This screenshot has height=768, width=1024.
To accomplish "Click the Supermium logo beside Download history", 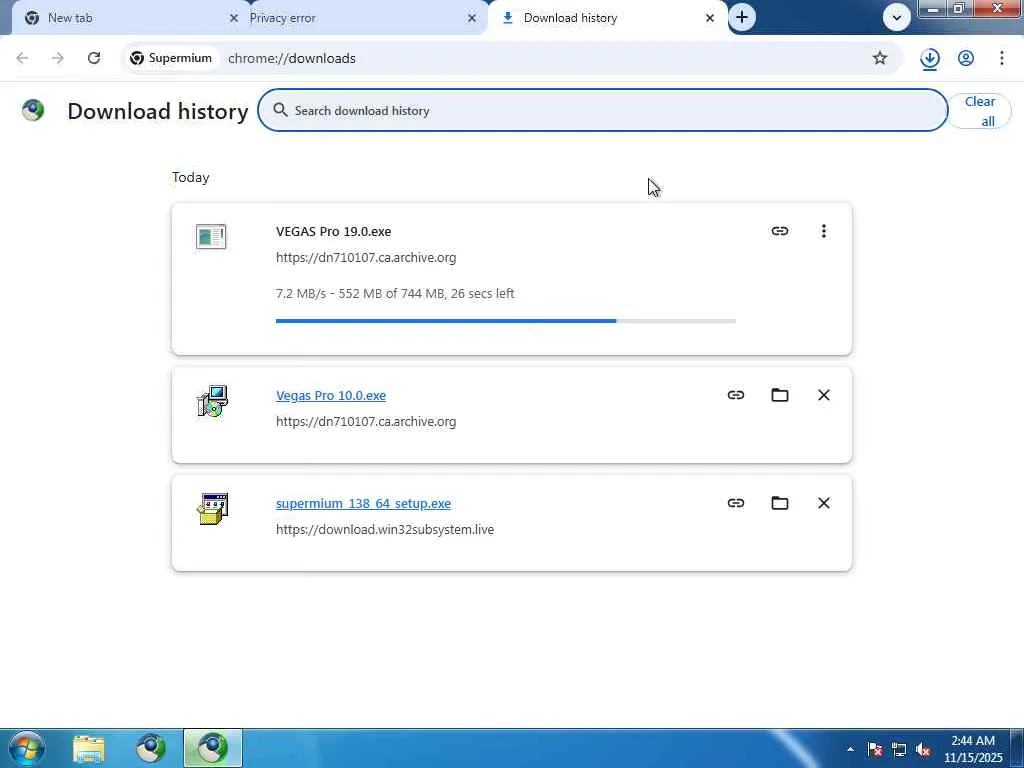I will point(33,110).
